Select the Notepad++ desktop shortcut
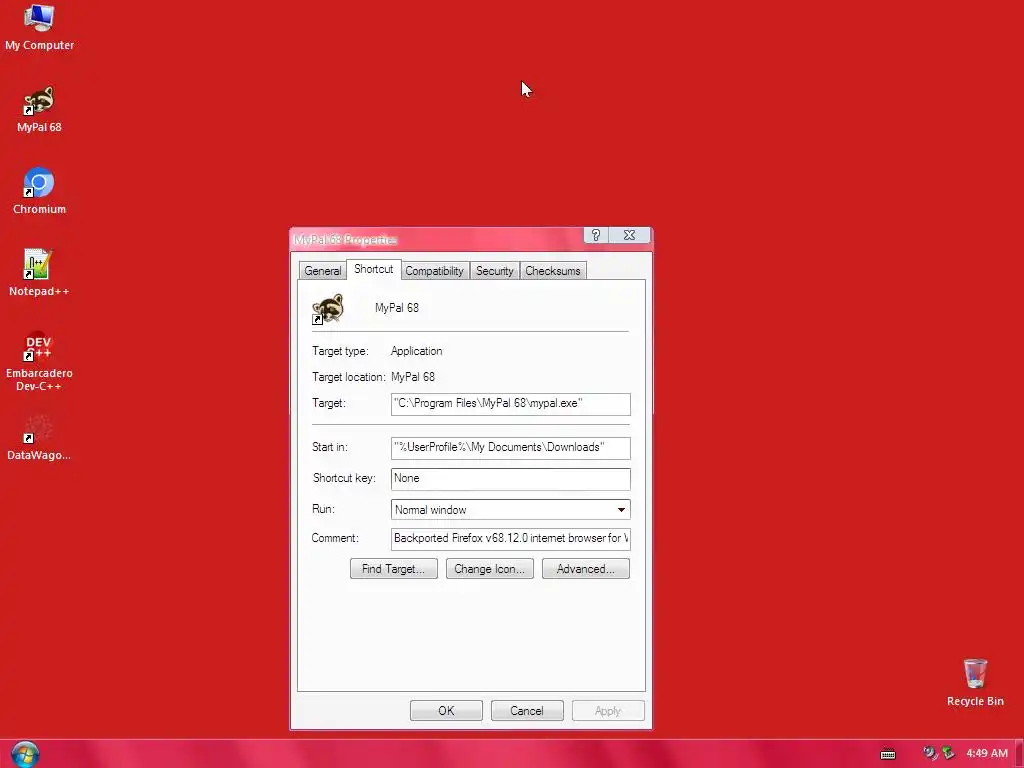 click(x=39, y=273)
